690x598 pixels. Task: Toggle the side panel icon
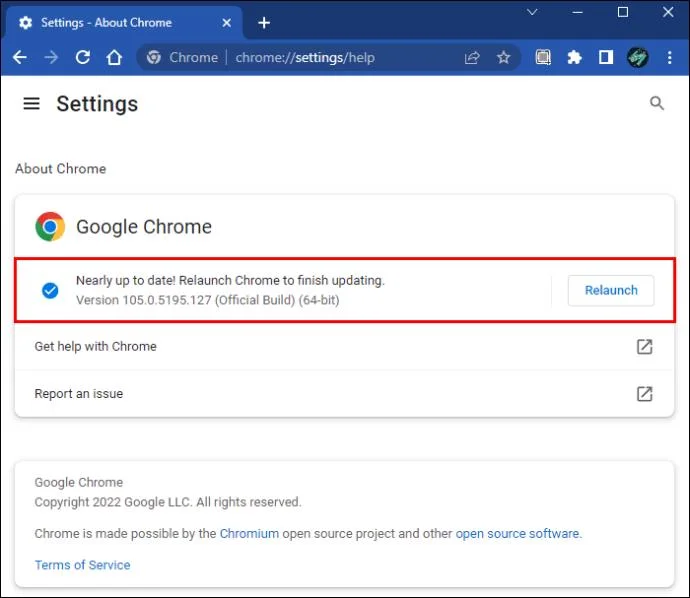(606, 57)
